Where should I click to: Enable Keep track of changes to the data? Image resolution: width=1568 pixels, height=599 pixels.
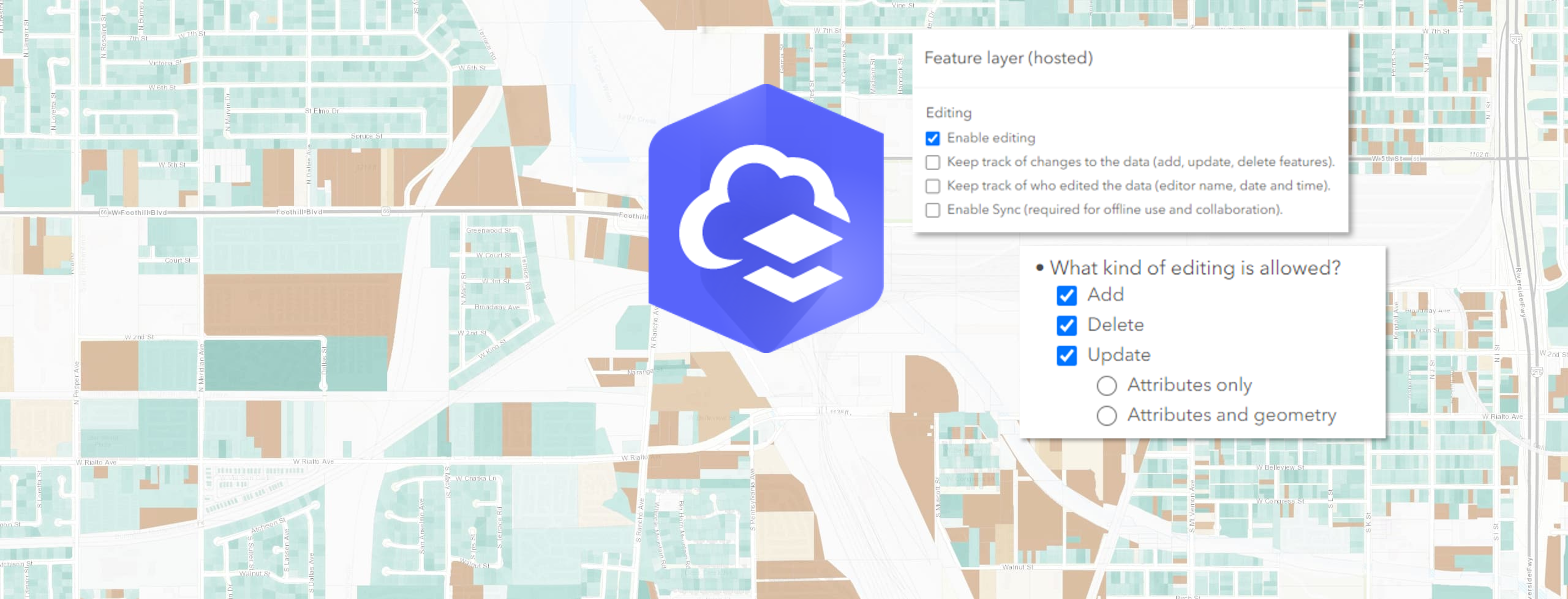[933, 162]
